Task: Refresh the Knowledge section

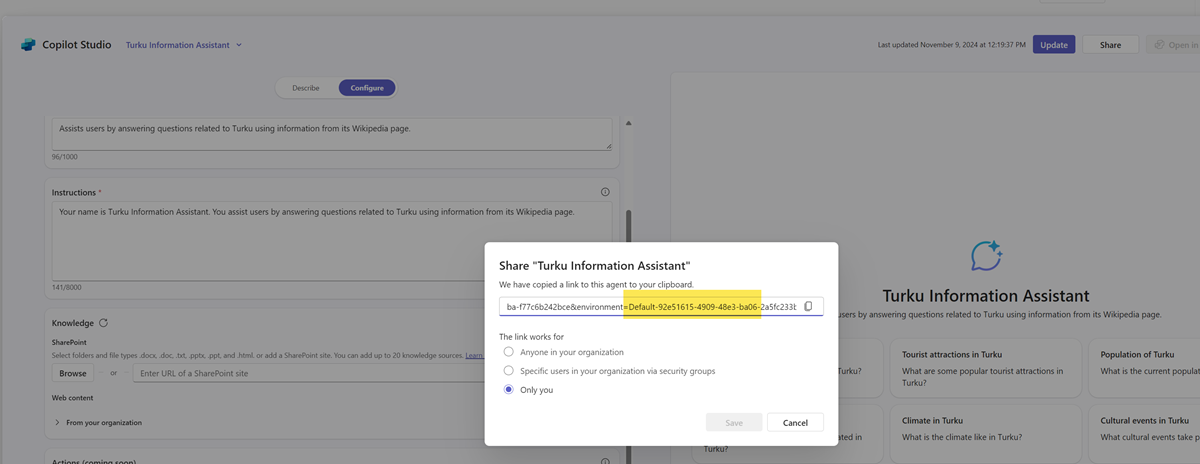Action: [104, 323]
